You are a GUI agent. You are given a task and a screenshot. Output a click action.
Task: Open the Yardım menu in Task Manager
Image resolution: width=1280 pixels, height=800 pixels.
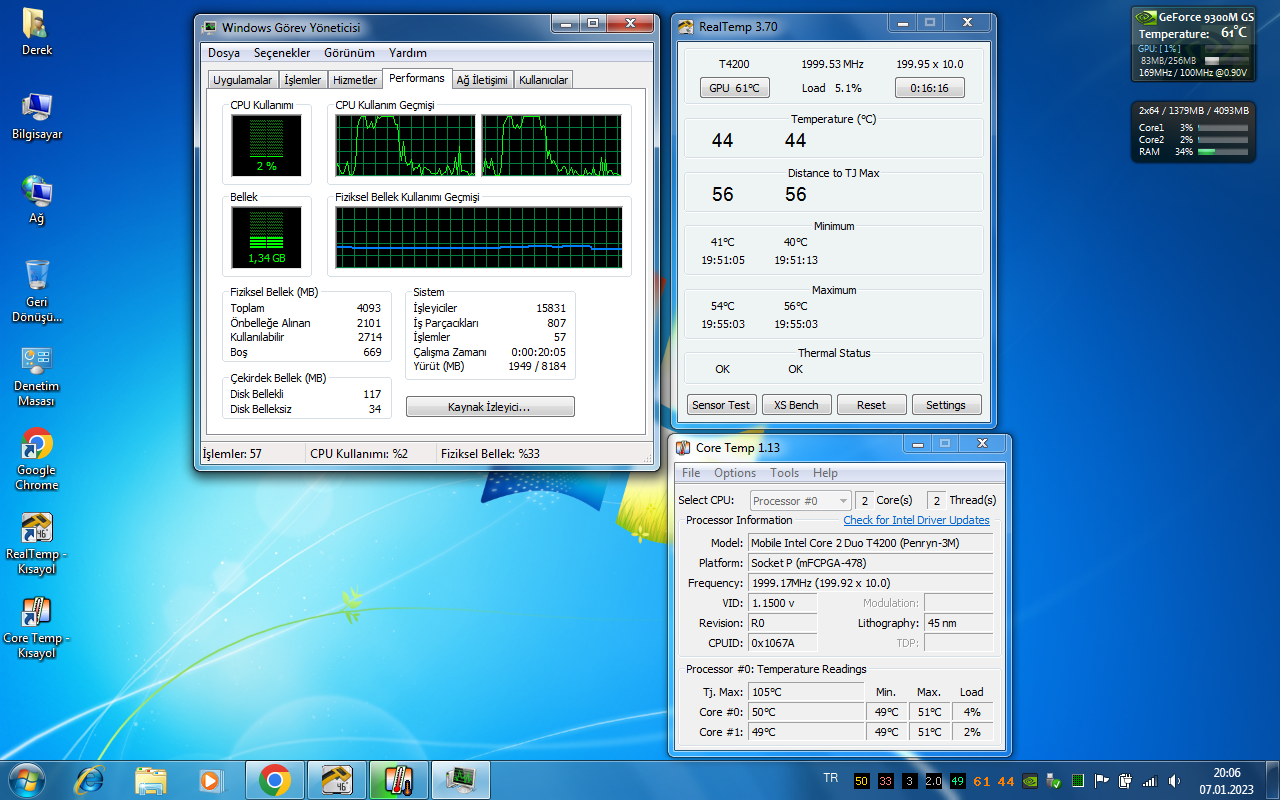coord(408,53)
